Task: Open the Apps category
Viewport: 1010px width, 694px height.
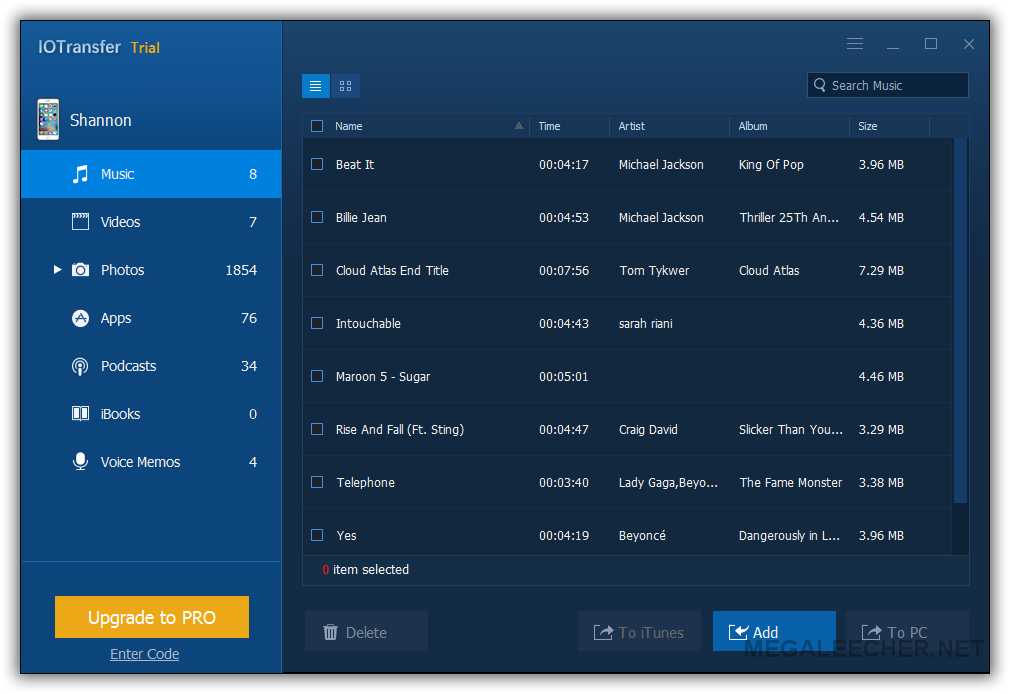Action: click(151, 318)
